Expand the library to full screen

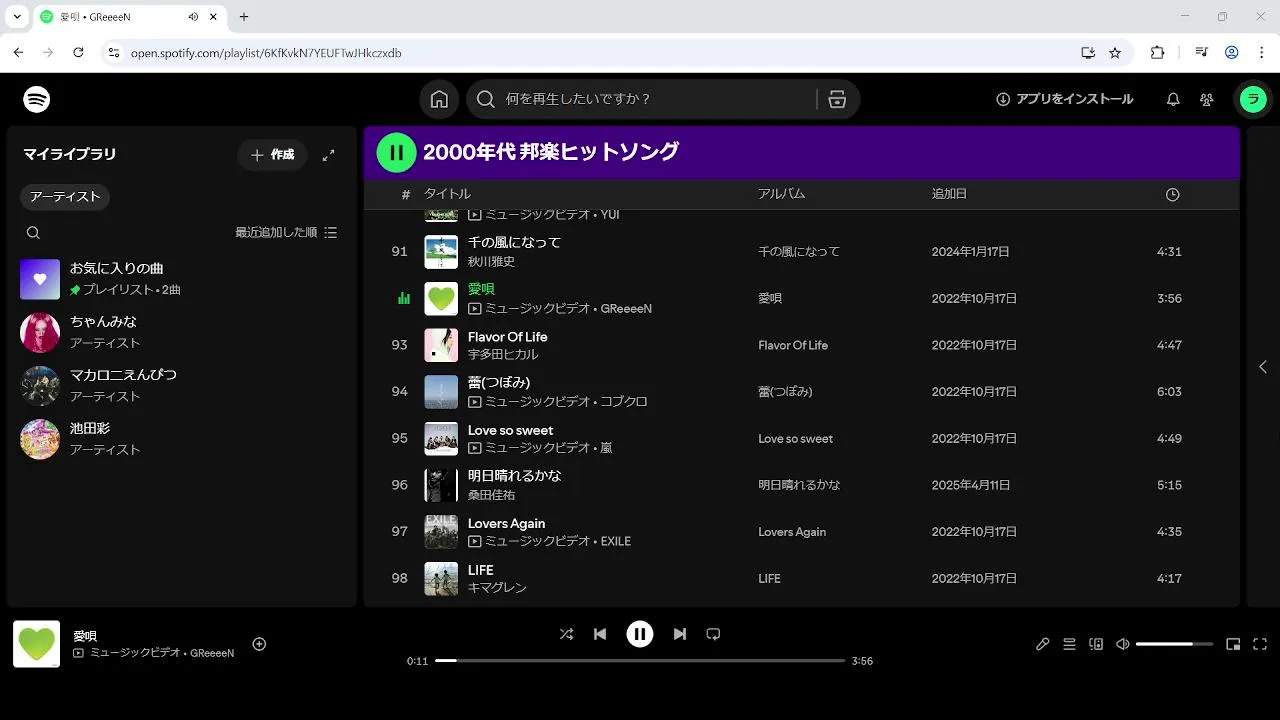click(328, 155)
